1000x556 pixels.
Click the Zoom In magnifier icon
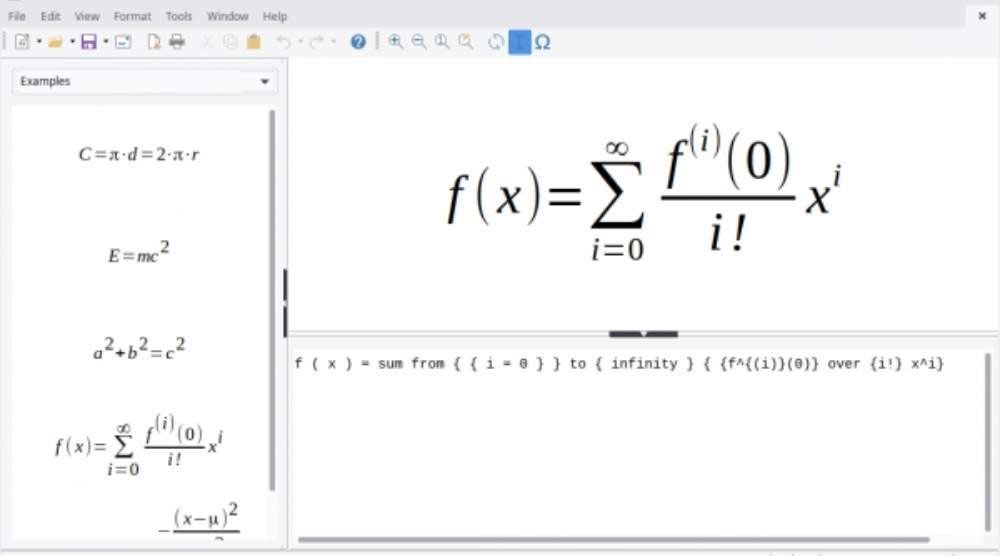point(395,42)
